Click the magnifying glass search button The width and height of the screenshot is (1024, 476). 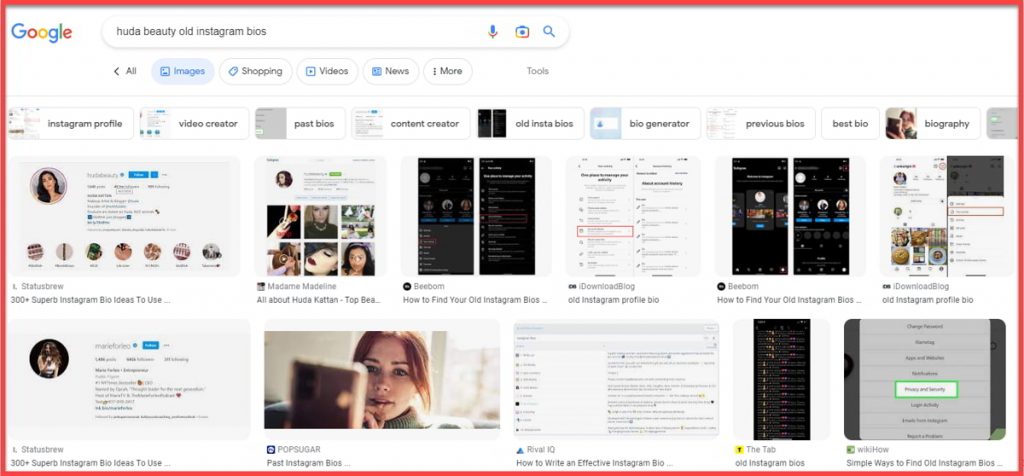point(549,31)
